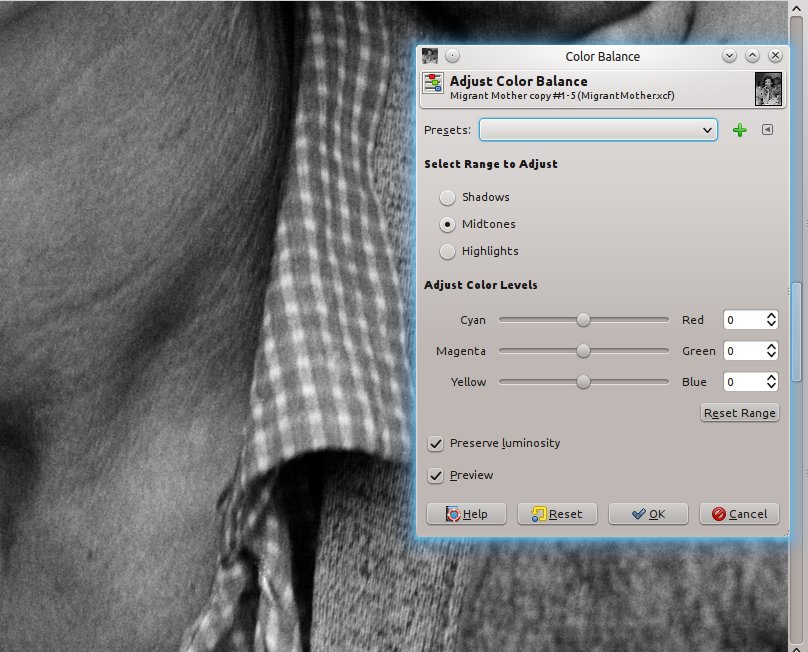Click the Cancel button
The width and height of the screenshot is (808, 652).
pos(739,514)
